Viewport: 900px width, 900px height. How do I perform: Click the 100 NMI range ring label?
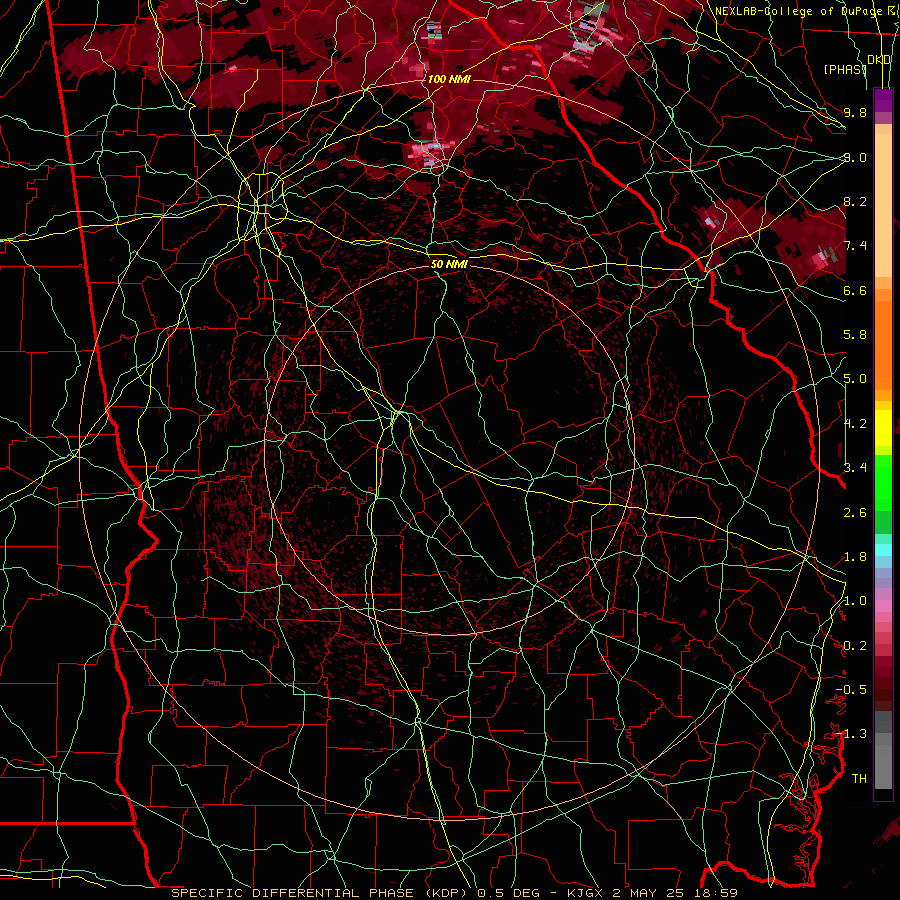point(449,79)
